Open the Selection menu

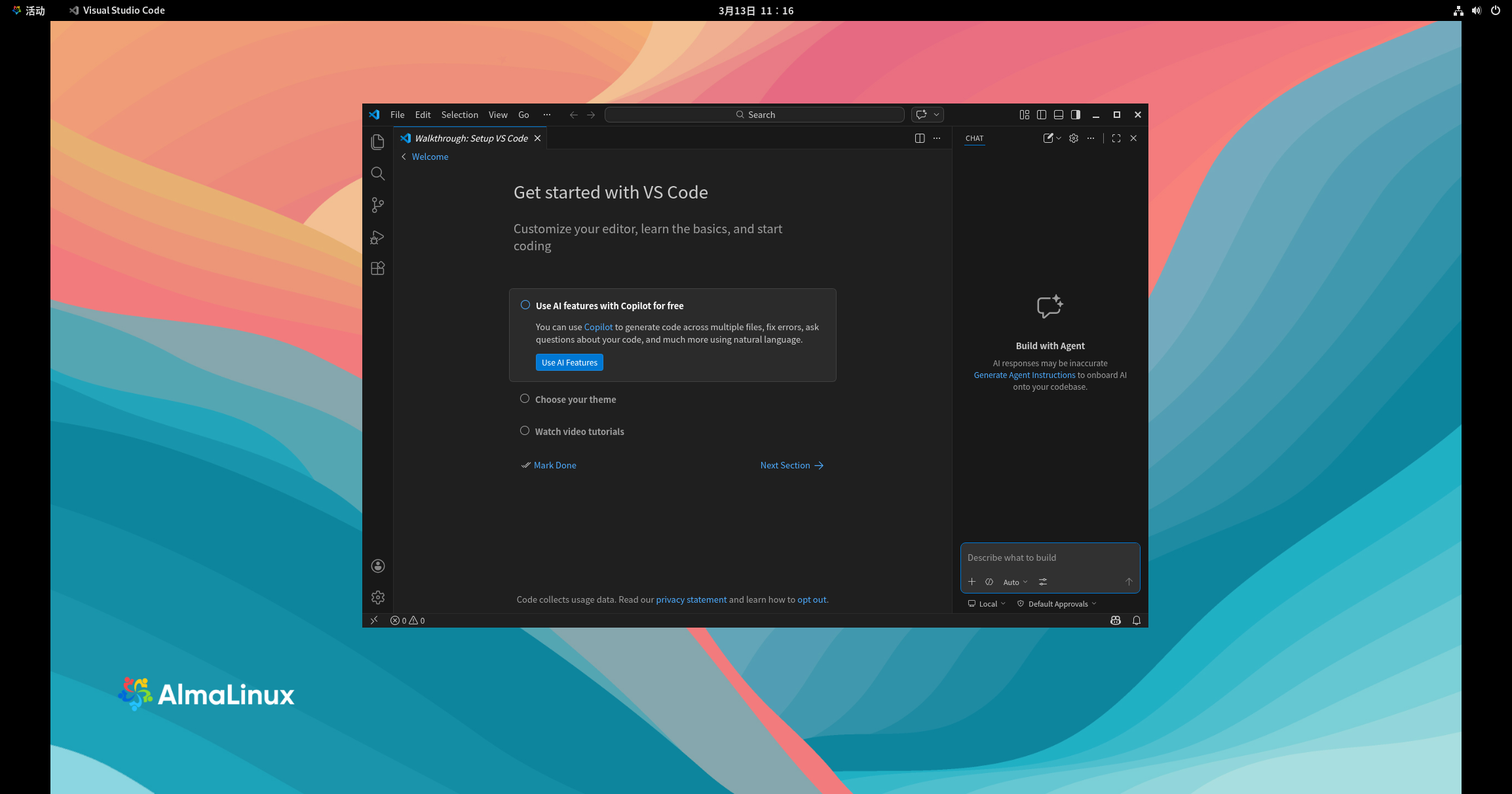point(459,115)
